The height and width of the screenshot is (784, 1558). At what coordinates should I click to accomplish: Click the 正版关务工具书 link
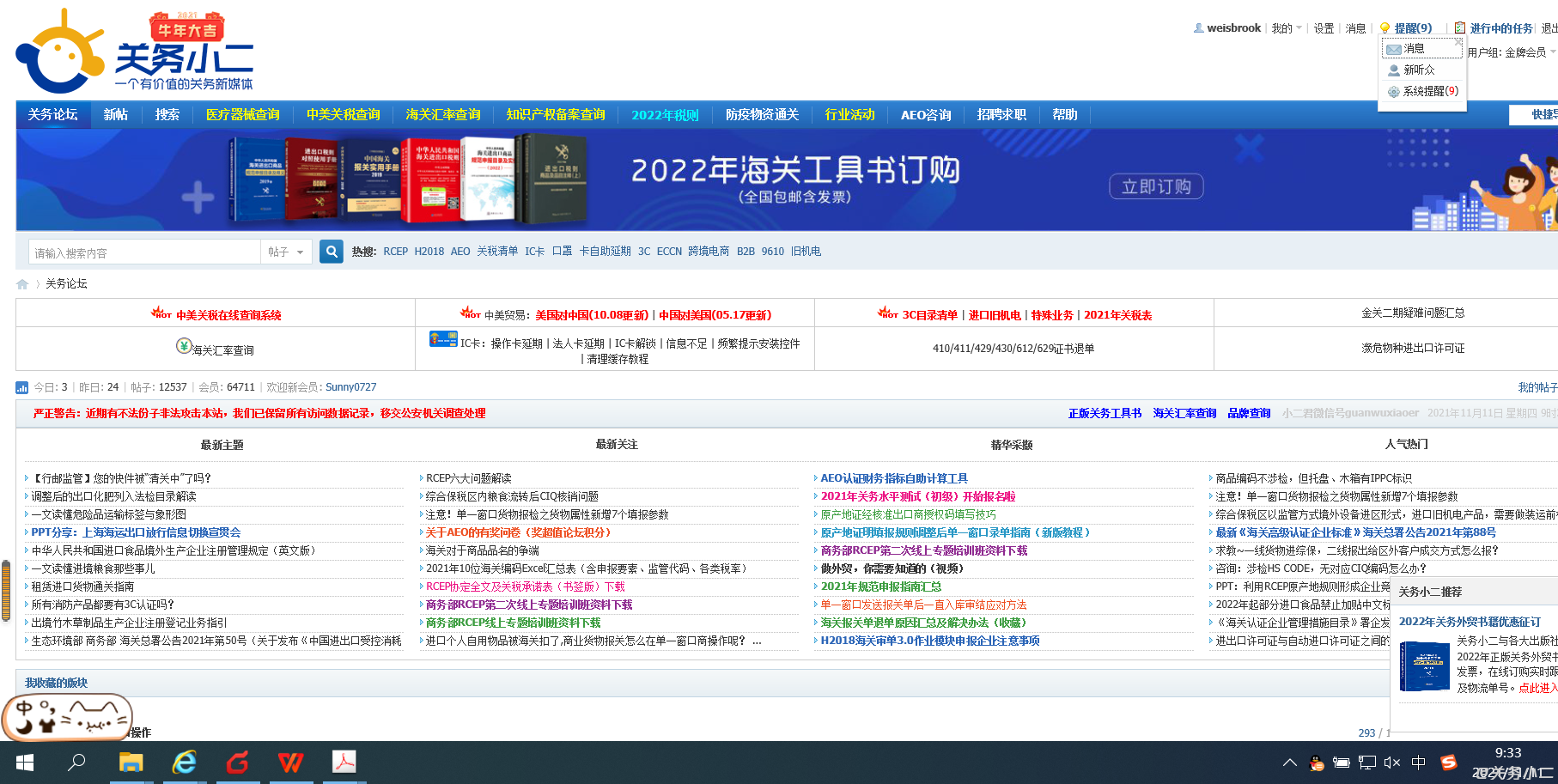1105,414
